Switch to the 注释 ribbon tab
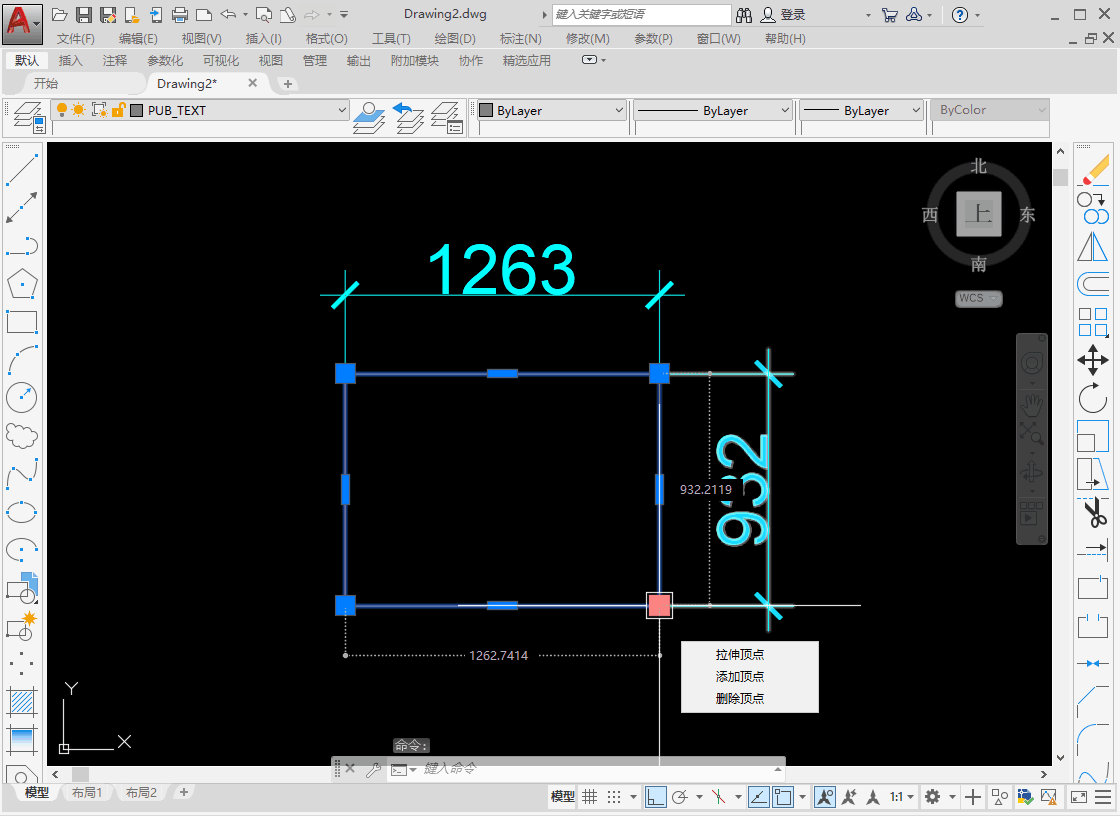Viewport: 1120px width, 816px height. 114,61
